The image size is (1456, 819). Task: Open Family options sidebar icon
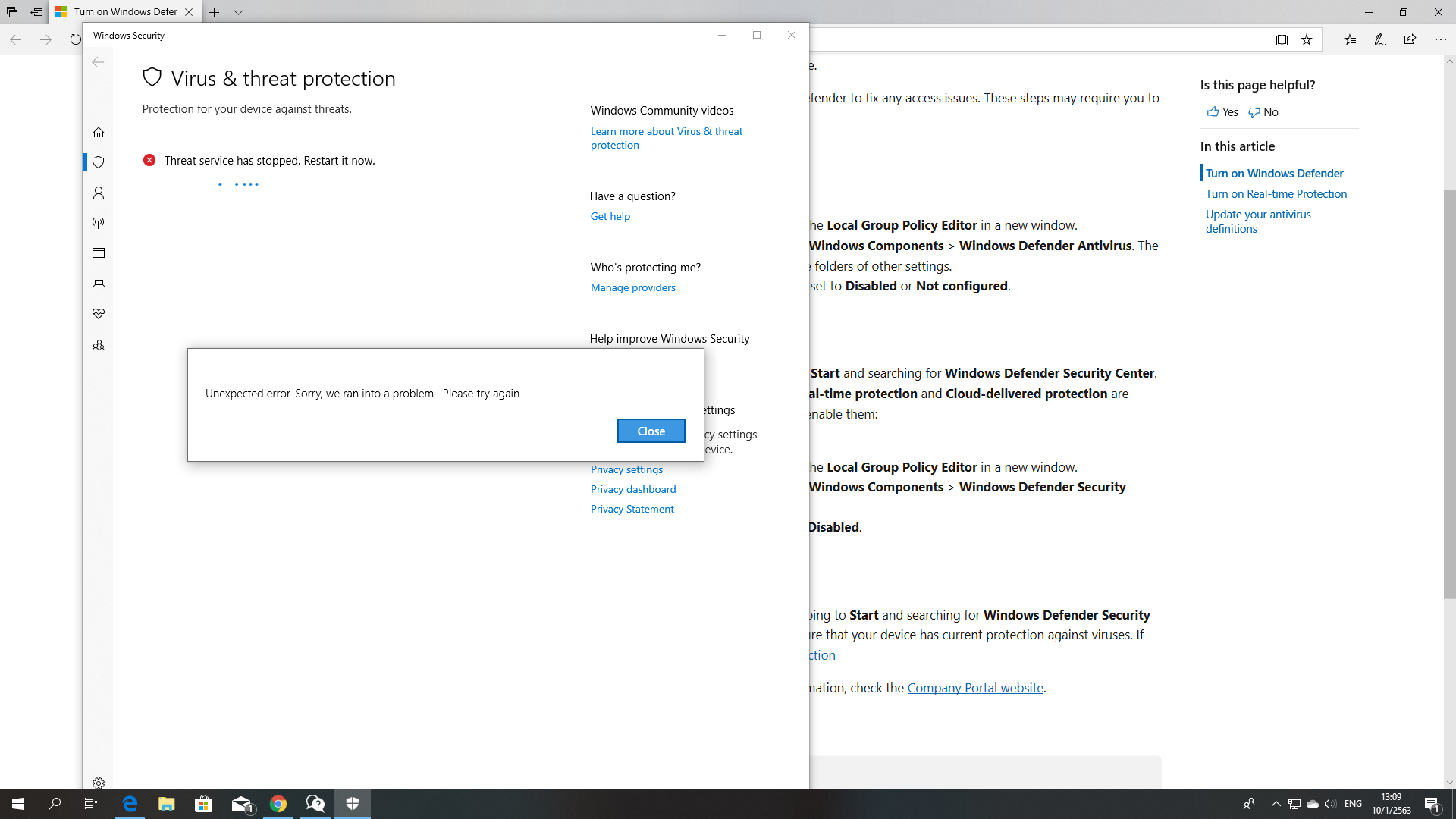[x=99, y=345]
